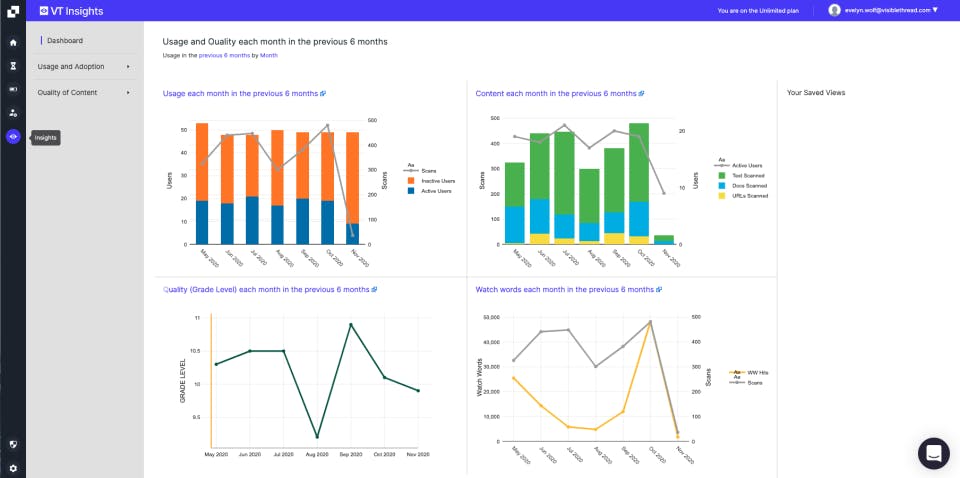
Task: Click the shield icon near the rail bottom
Action: coord(13,444)
